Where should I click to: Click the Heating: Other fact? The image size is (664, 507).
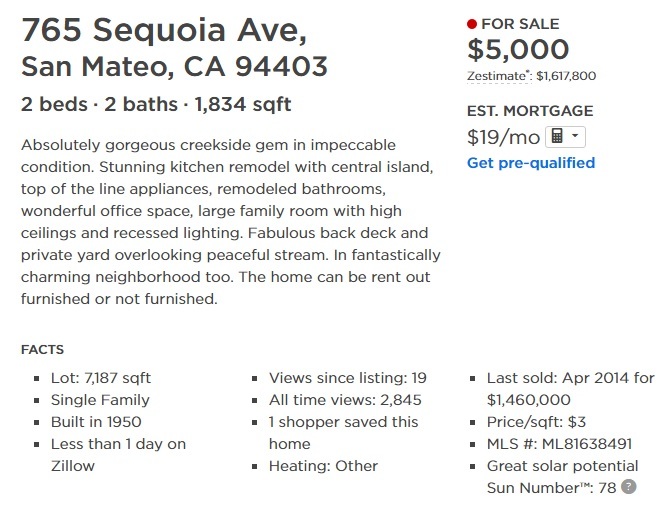click(x=324, y=466)
